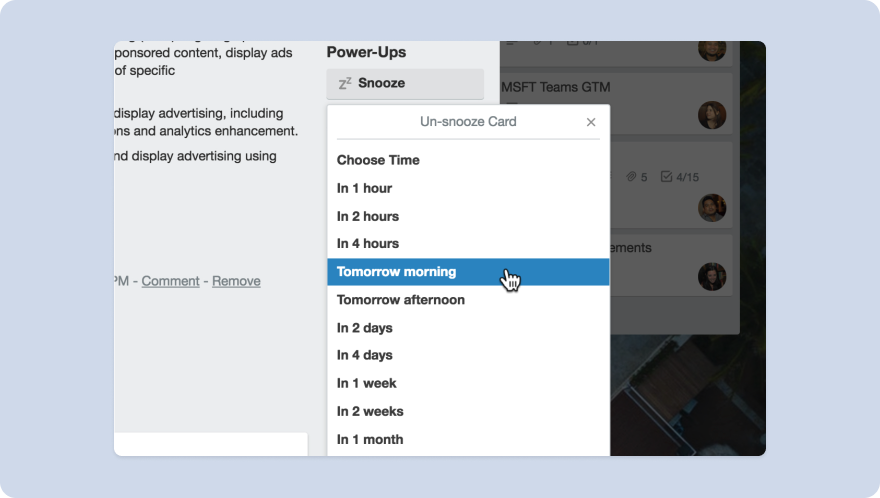Image resolution: width=880 pixels, height=498 pixels.
Task: Choose "In 2 hours" from the list
Action: [368, 216]
